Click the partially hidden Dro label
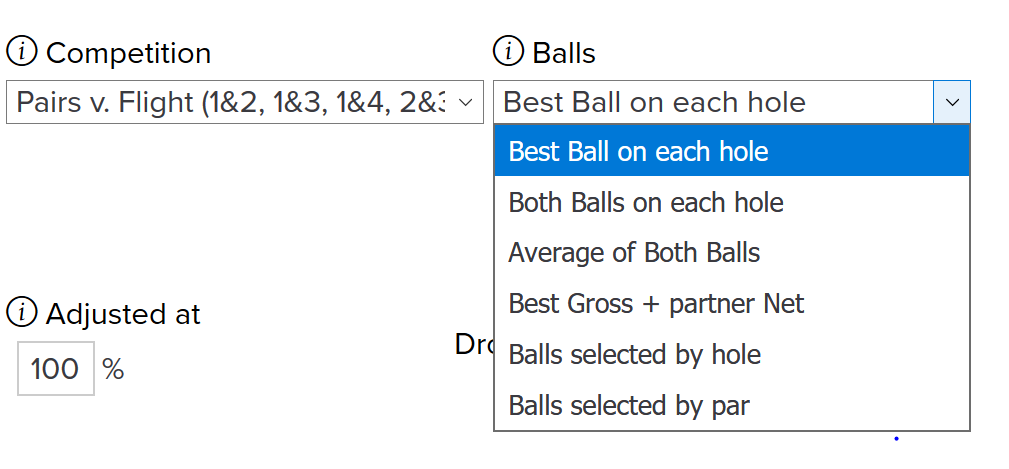This screenshot has height=469, width=1009. (x=474, y=344)
